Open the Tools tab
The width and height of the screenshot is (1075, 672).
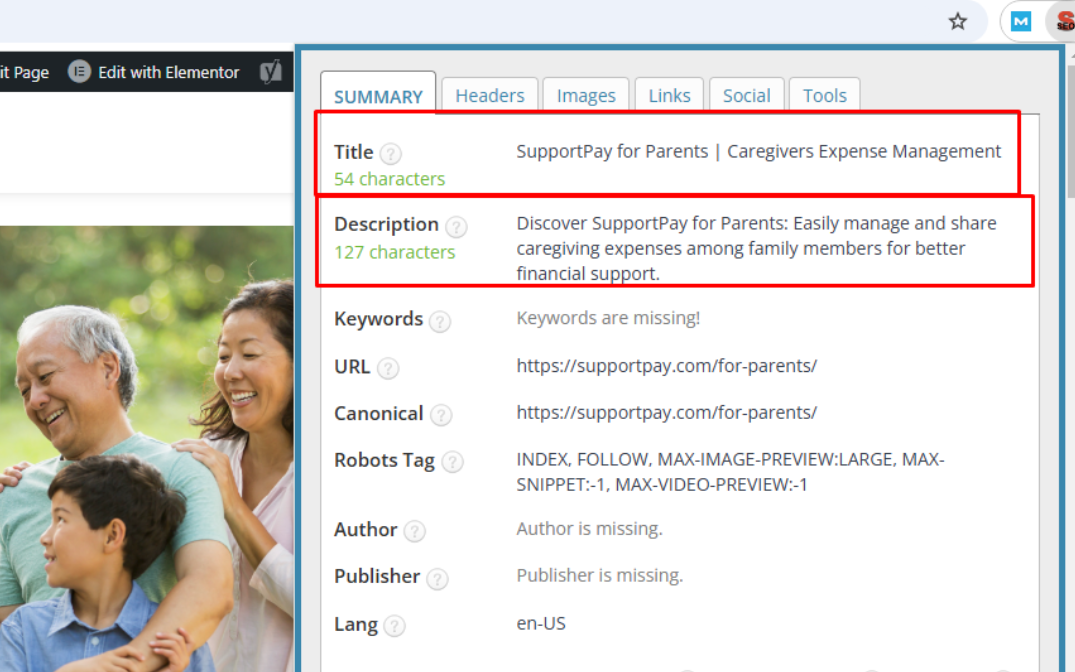pos(825,96)
